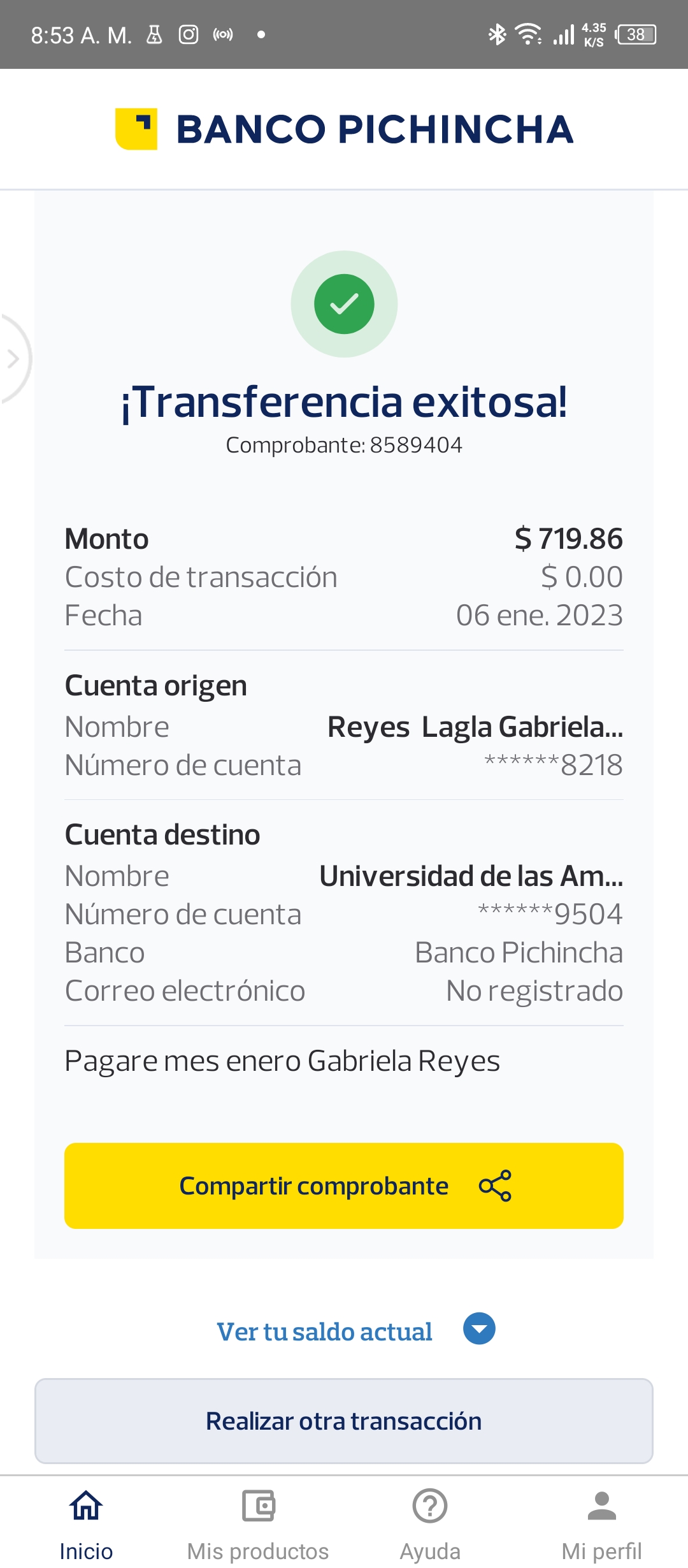The height and width of the screenshot is (1568, 688).
Task: Tap the Mi perfil person icon
Action: pos(601,1506)
